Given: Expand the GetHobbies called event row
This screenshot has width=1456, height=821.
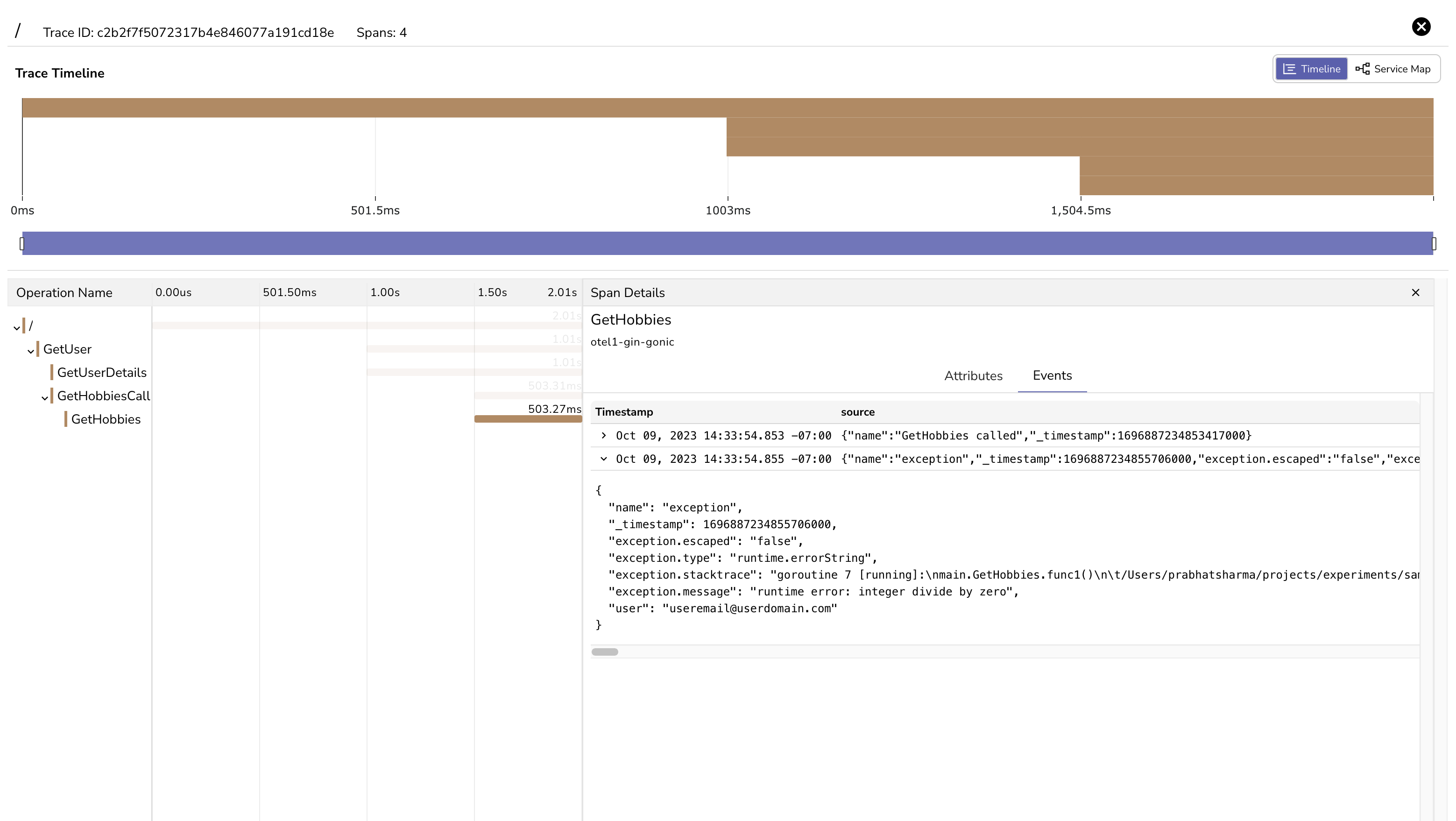Looking at the screenshot, I should (604, 435).
